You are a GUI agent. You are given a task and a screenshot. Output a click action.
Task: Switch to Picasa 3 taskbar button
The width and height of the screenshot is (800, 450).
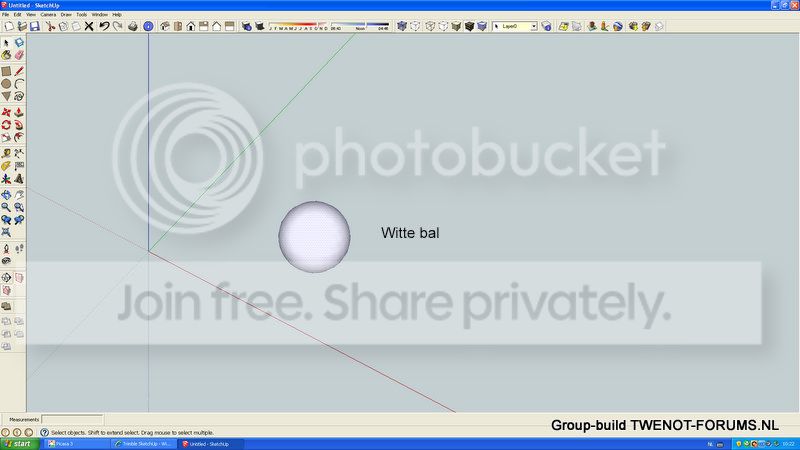(77, 444)
